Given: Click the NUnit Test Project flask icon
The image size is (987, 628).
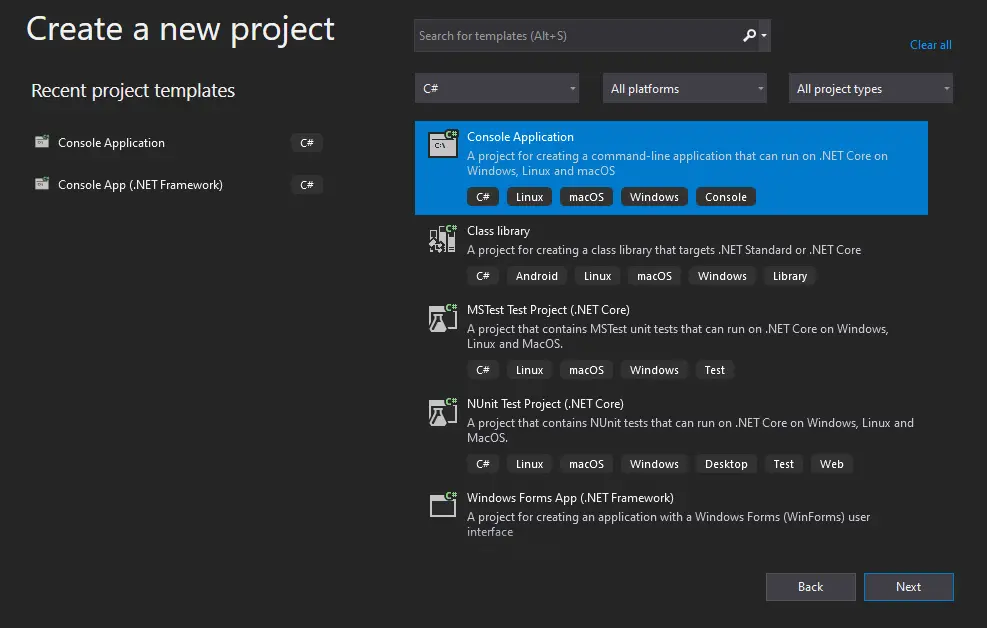Looking at the screenshot, I should click(x=443, y=412).
